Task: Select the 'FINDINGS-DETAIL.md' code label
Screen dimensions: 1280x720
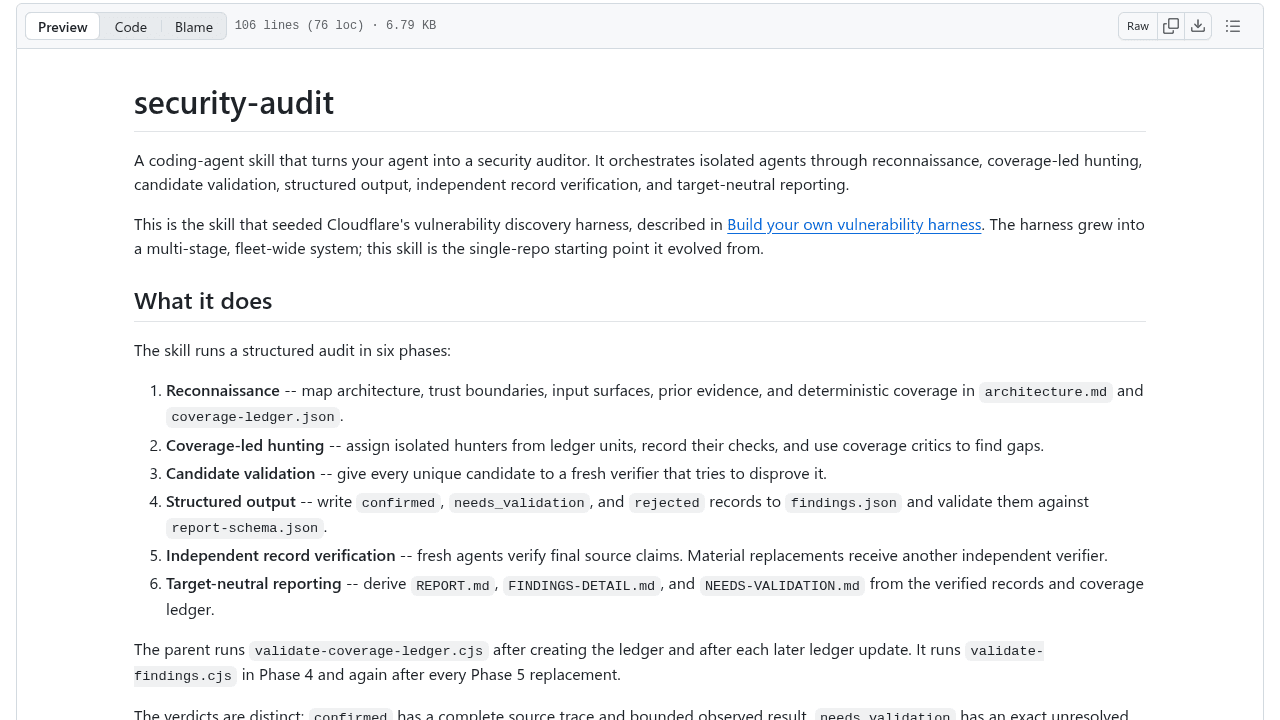Action: 582,585
